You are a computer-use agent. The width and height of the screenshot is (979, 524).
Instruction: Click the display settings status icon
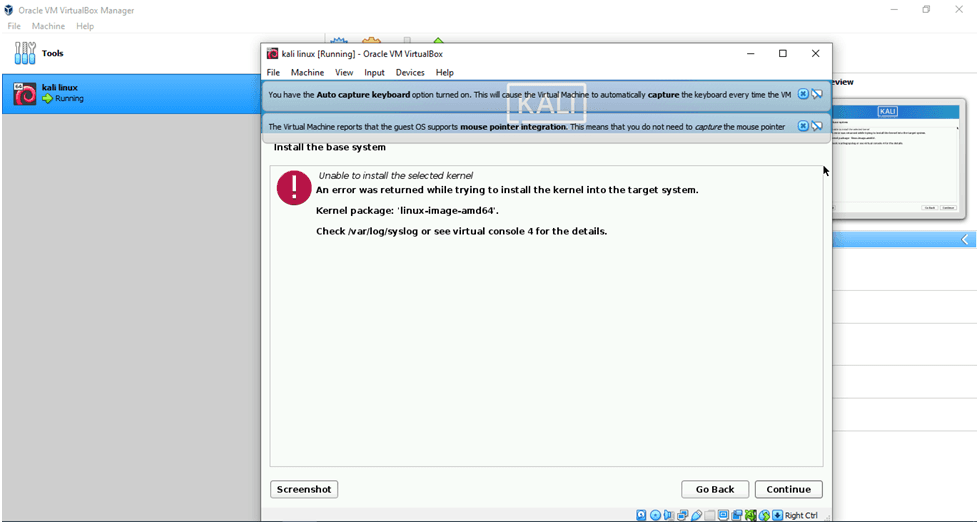[x=723, y=515]
